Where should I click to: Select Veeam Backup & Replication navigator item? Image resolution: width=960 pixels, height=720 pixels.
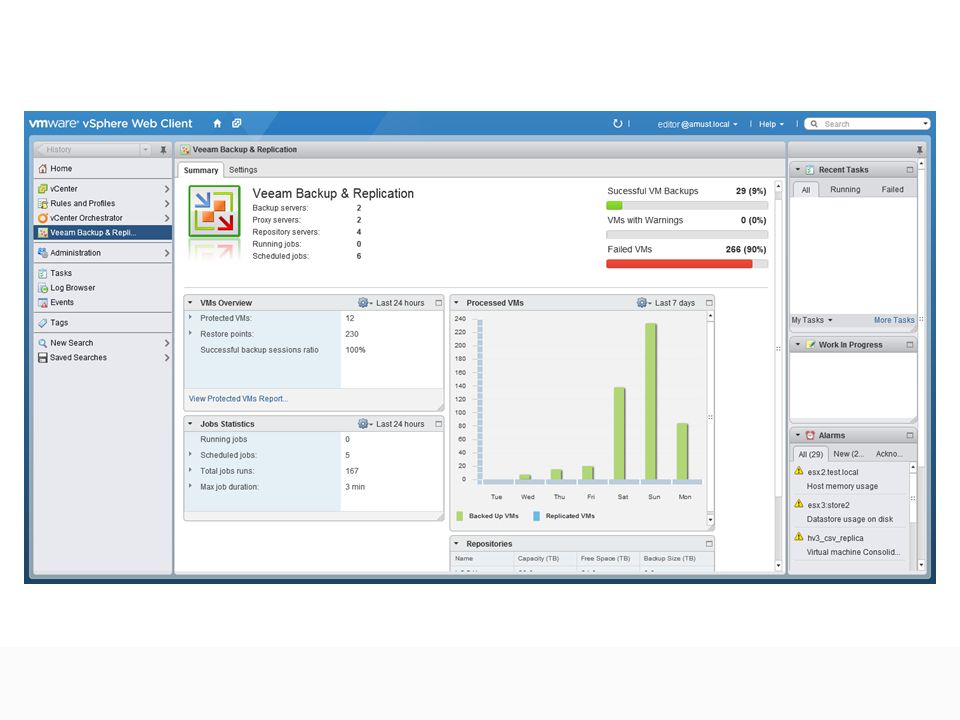[x=102, y=233]
